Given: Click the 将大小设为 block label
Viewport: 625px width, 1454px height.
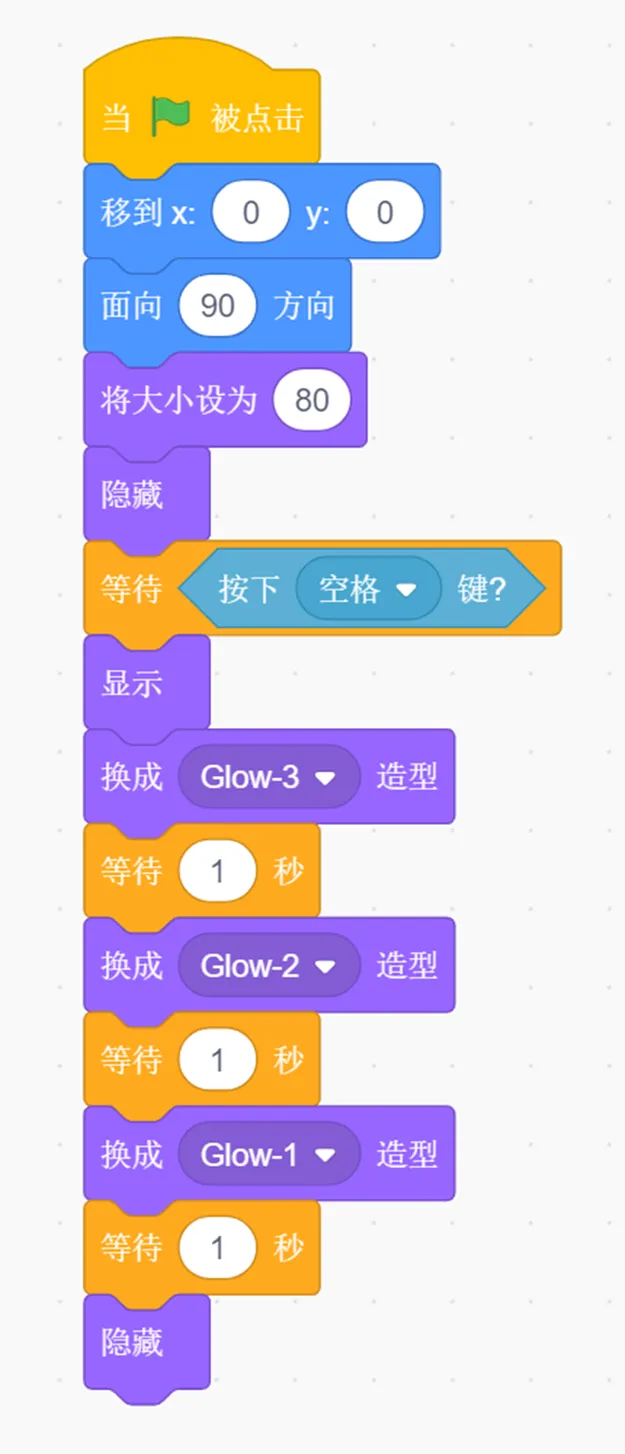Looking at the screenshot, I should pos(179,401).
